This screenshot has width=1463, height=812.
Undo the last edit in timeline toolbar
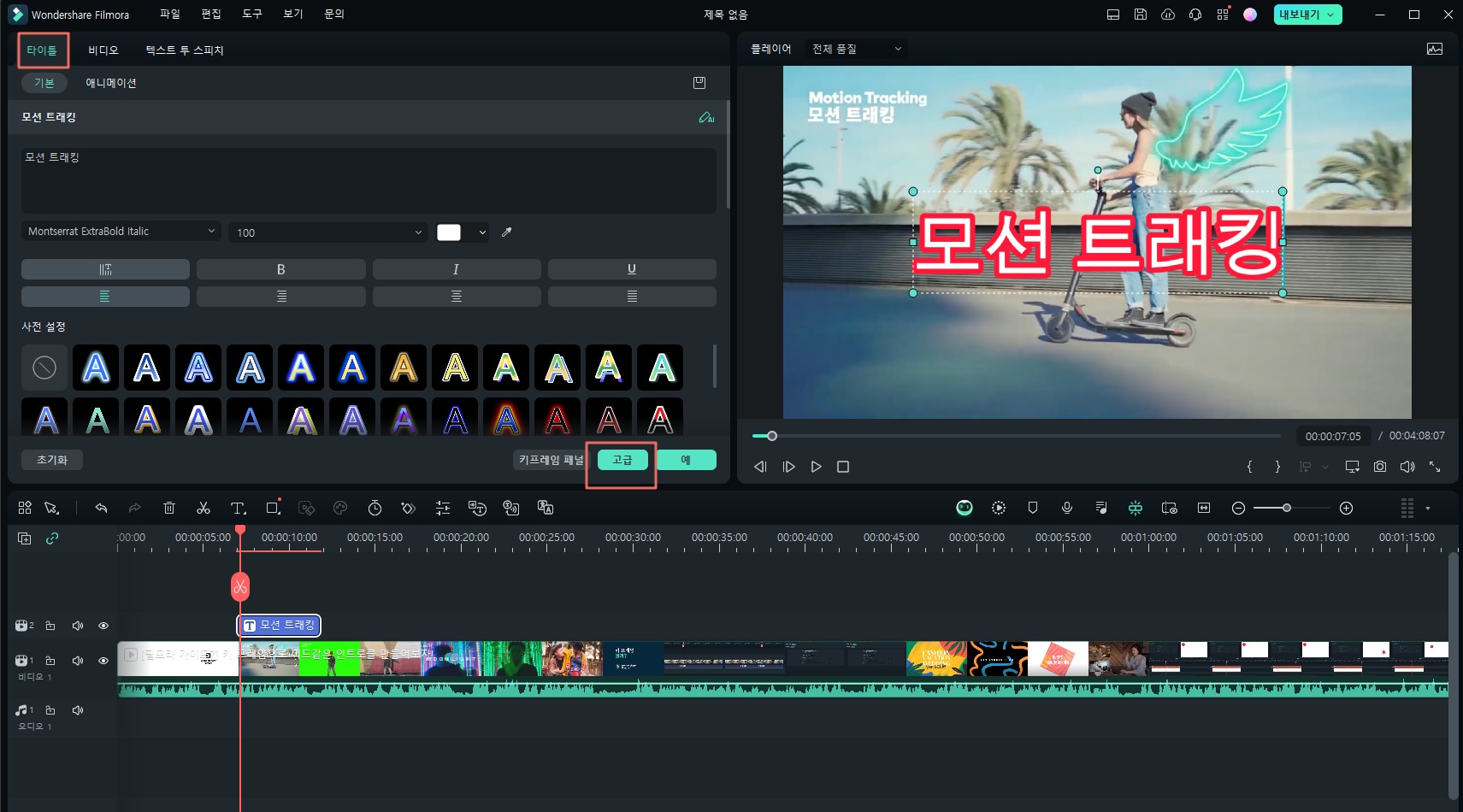(x=101, y=508)
